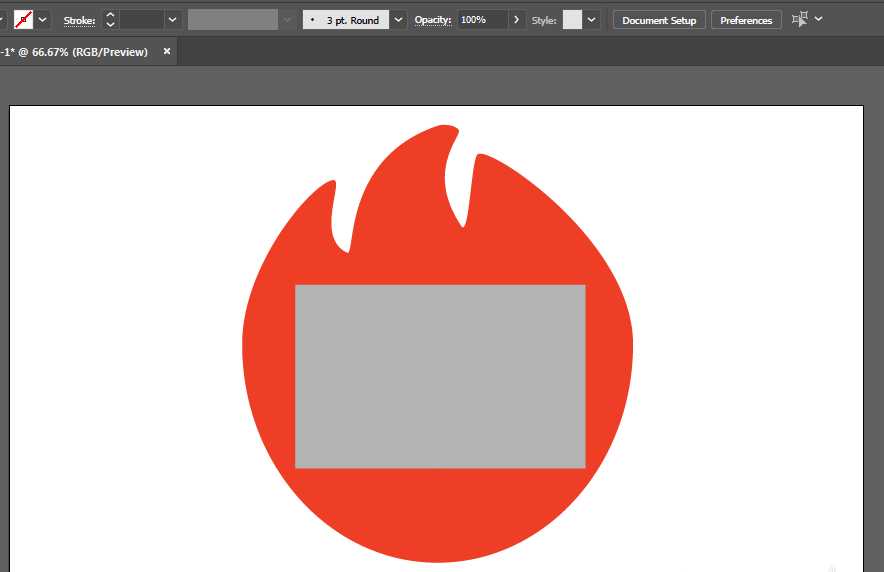
Task: Click the Align to selection icon
Action: coord(800,19)
